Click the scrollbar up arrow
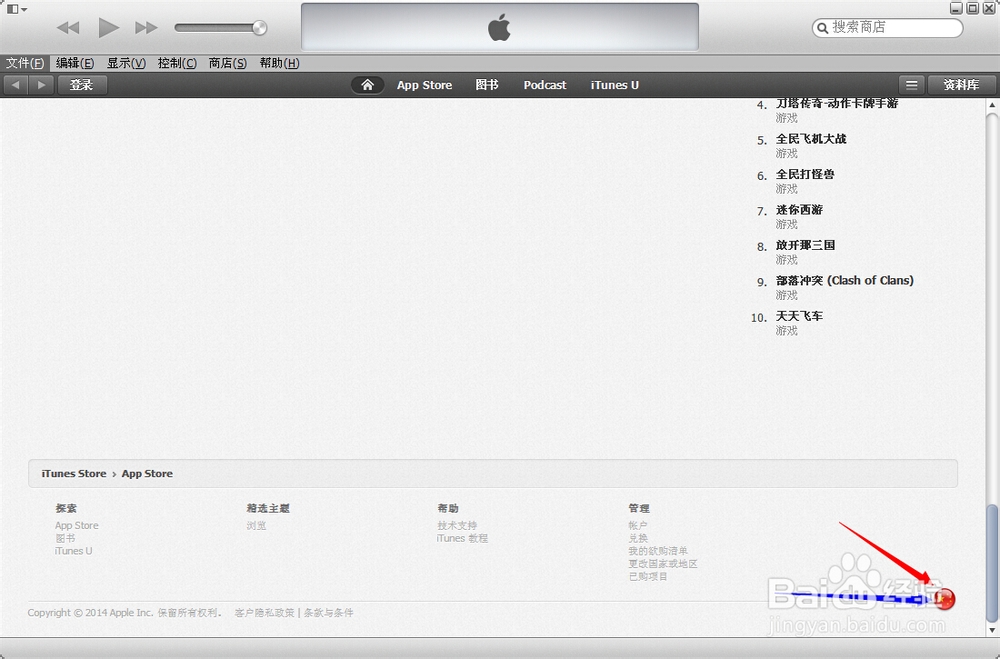The width and height of the screenshot is (1000, 659). point(992,105)
